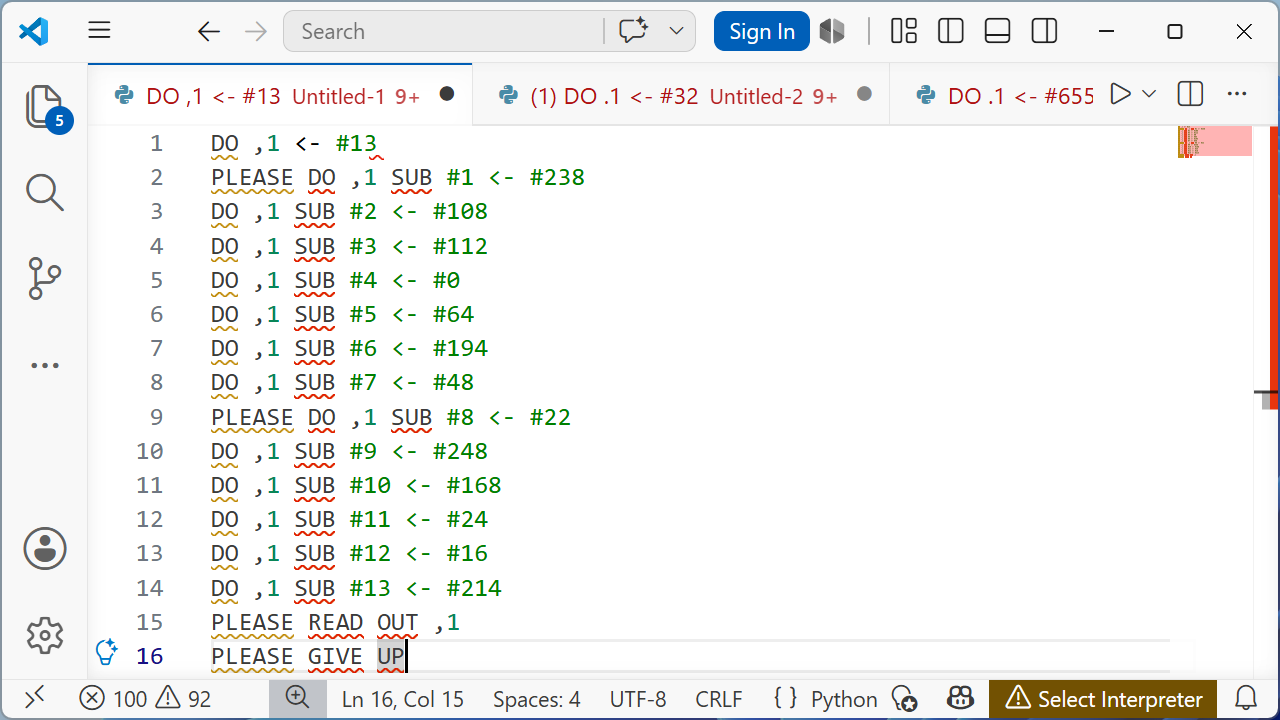Go to line via Ln 16, Col 15
This screenshot has width=1280, height=720.
click(x=403, y=699)
